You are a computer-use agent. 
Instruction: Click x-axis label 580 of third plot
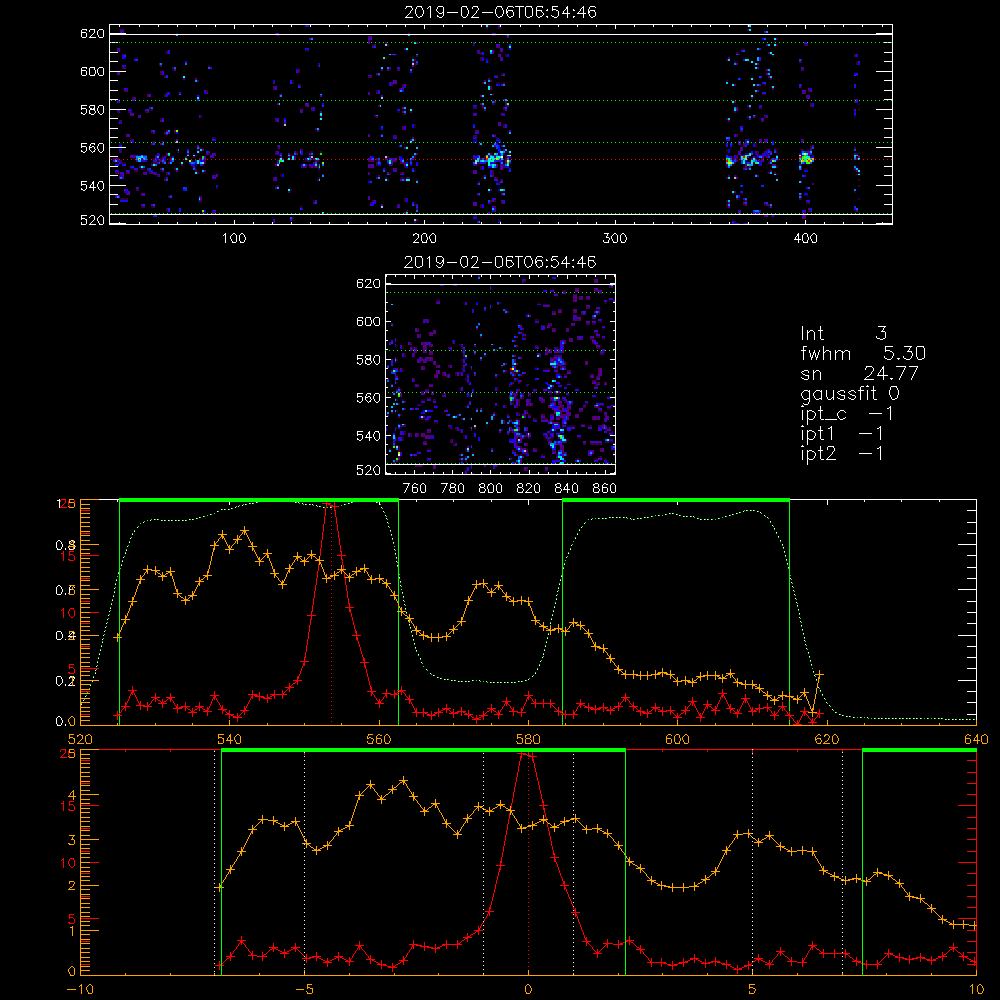528,739
